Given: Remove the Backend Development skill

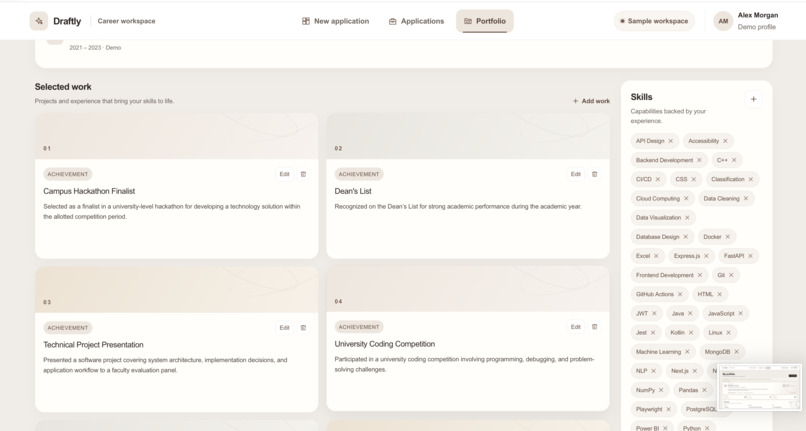Looking at the screenshot, I should click(699, 160).
